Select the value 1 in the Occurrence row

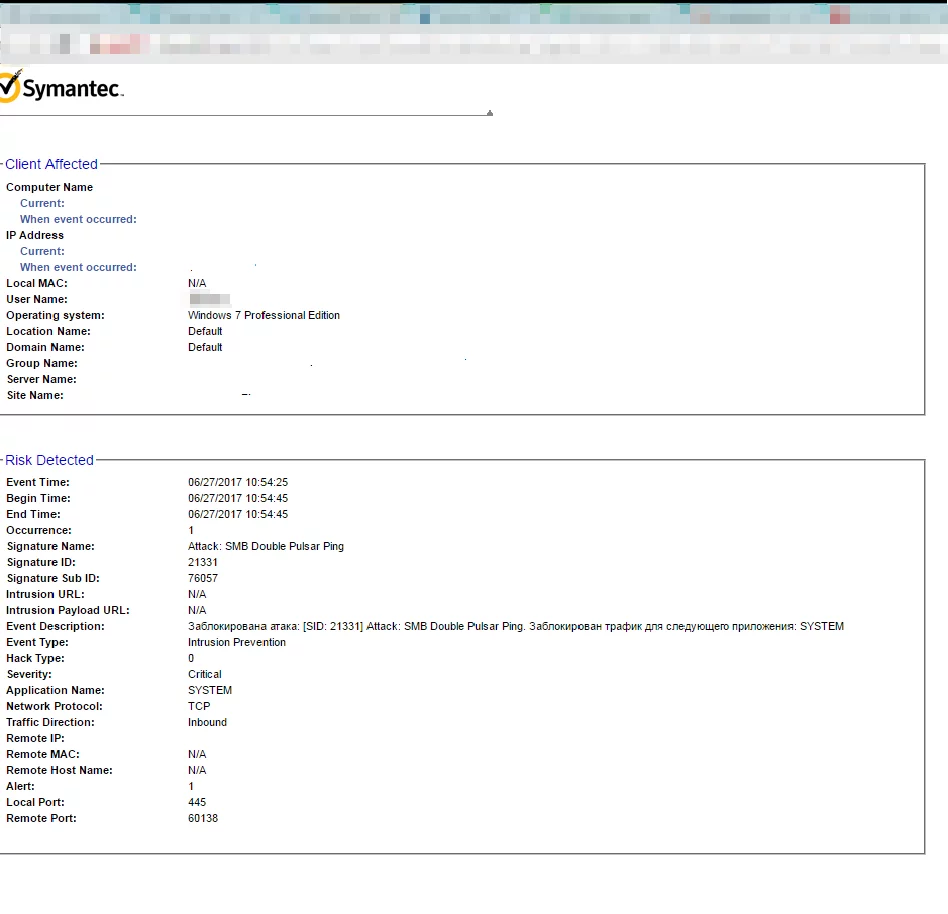tap(191, 530)
